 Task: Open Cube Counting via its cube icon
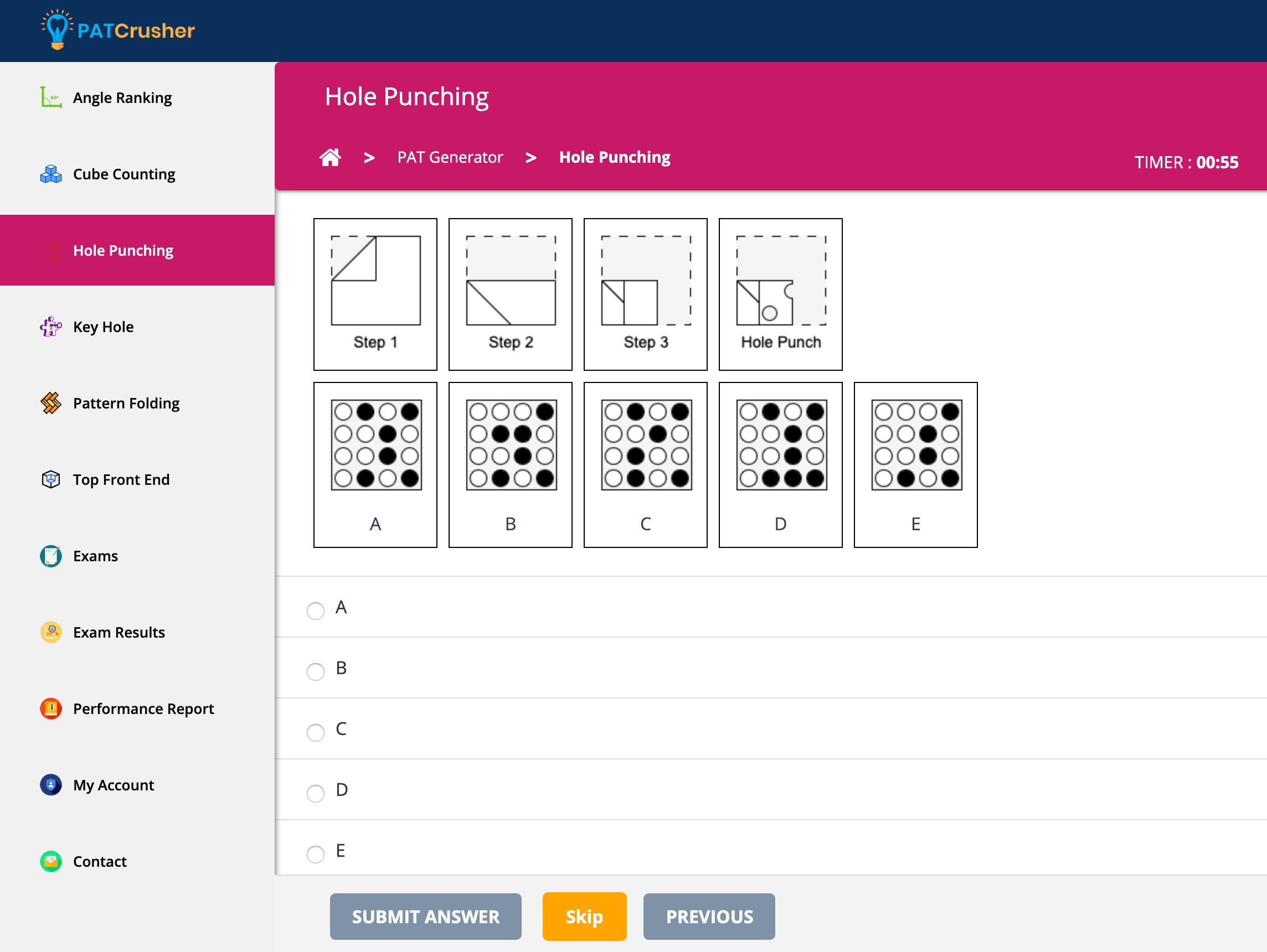50,173
